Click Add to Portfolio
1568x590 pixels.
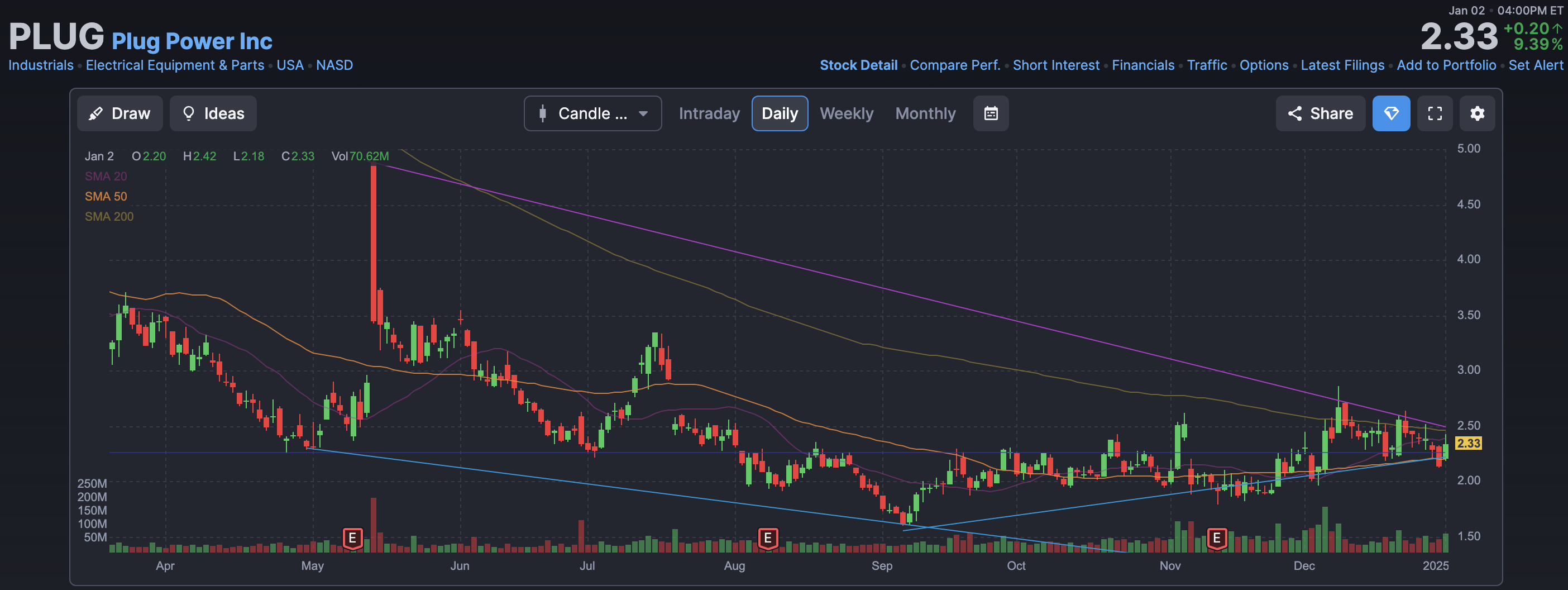coord(1446,65)
